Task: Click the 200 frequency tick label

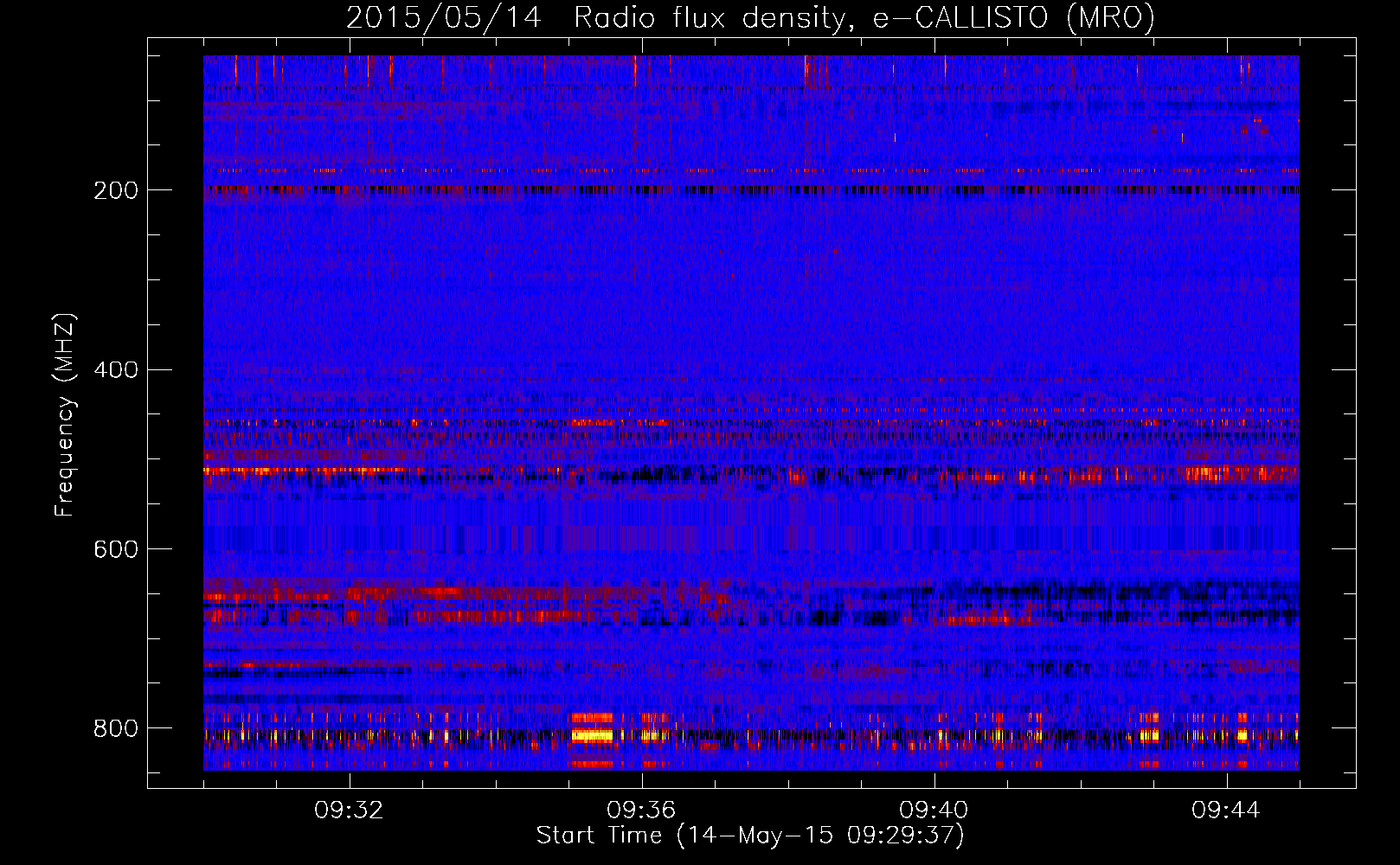Action: click(116, 190)
